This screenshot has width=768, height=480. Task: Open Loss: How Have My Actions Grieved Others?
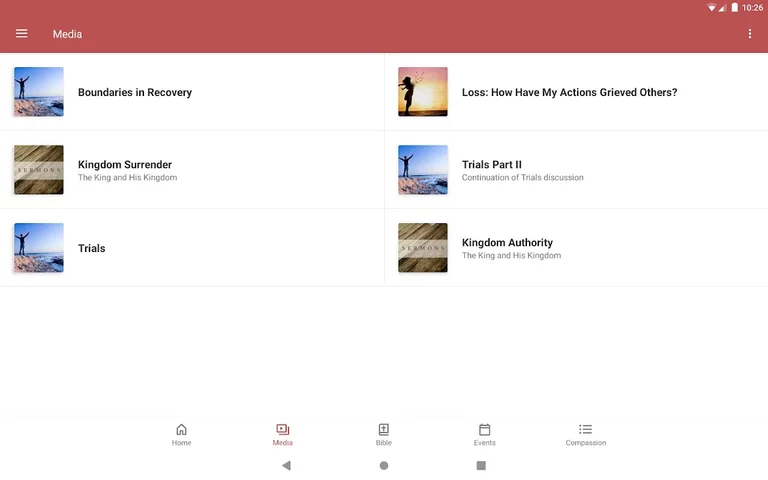(569, 92)
